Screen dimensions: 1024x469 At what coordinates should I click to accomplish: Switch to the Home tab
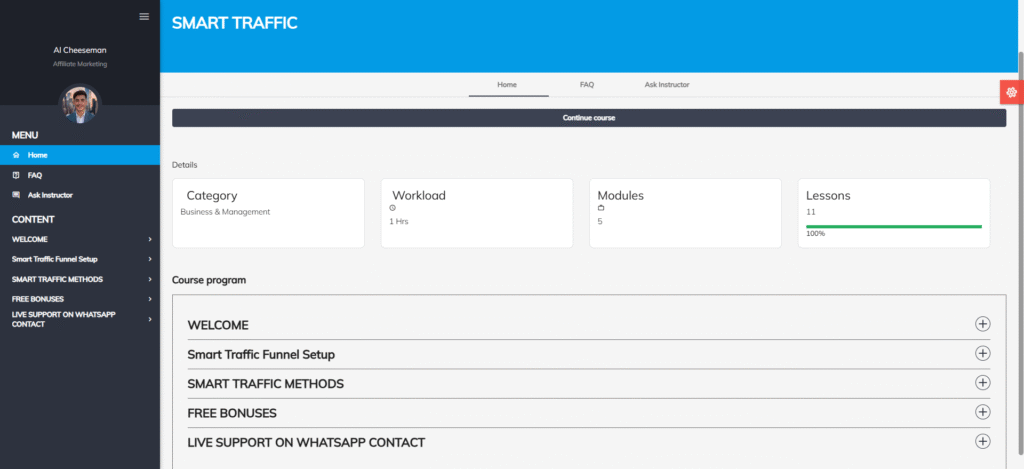point(507,85)
